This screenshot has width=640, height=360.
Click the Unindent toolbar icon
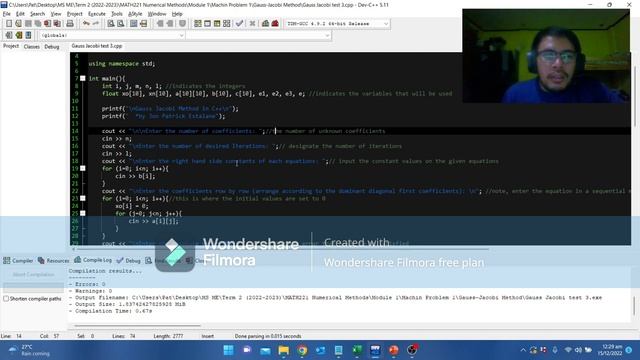click(169, 24)
